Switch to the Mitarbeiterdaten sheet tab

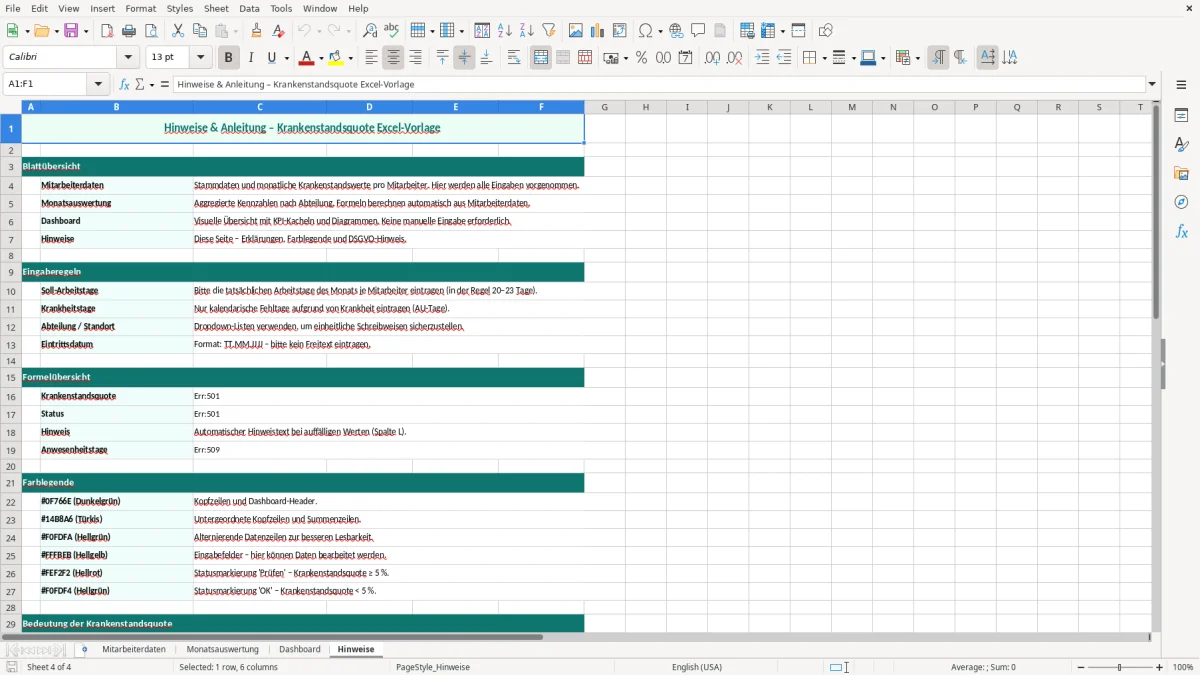(134, 649)
